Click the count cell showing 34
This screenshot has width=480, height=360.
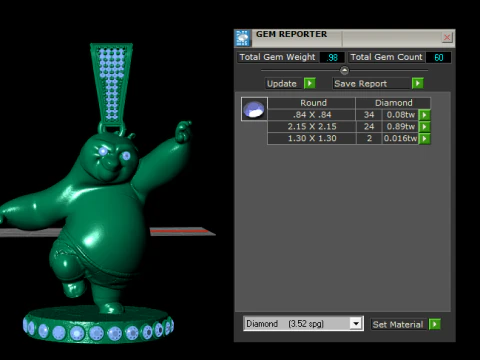[x=369, y=115]
